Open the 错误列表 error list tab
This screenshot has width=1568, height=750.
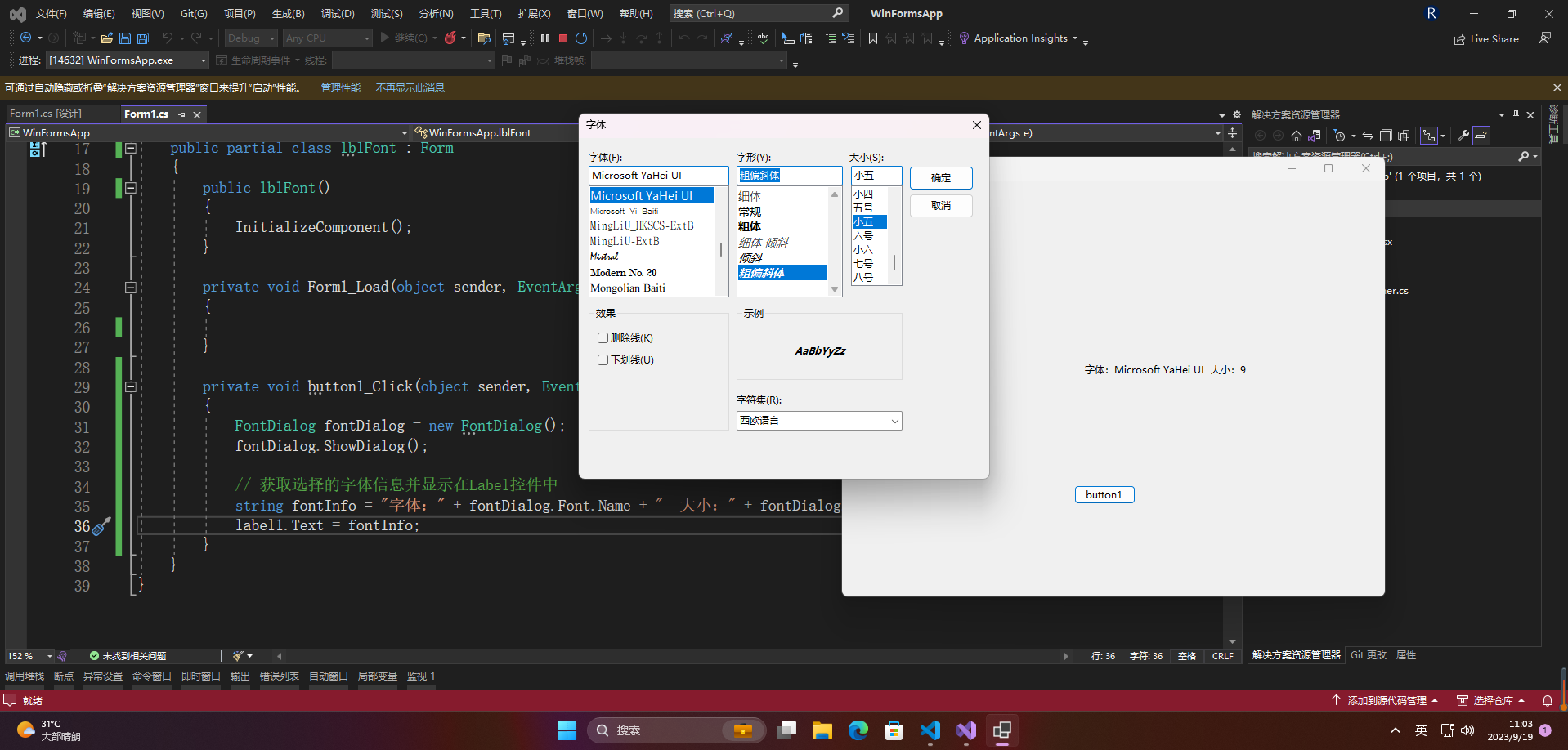point(280,676)
